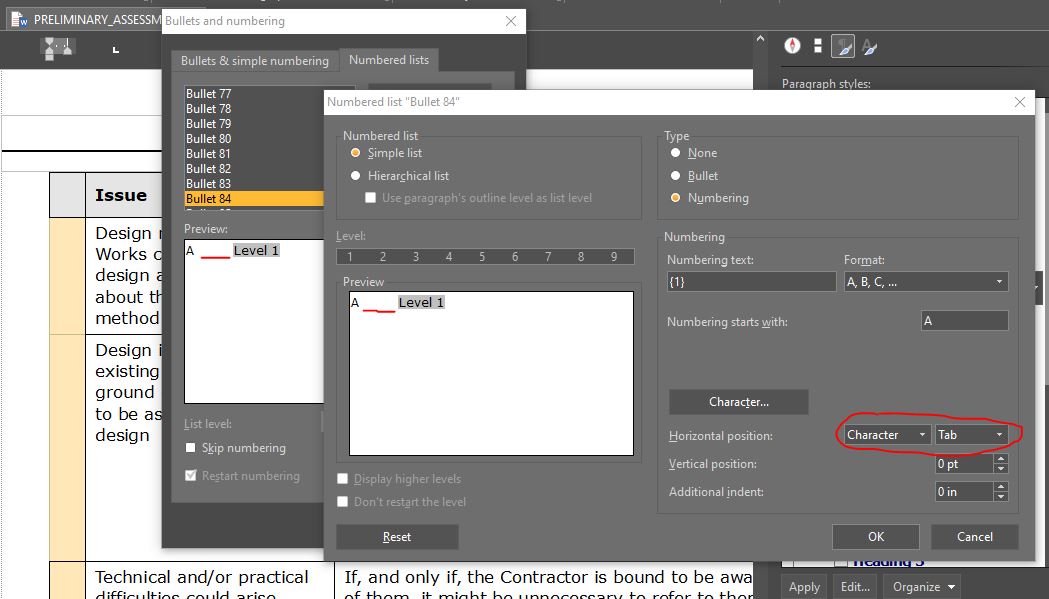Open the Format dropdown showing A, B, C
The height and width of the screenshot is (599, 1049).
point(925,282)
